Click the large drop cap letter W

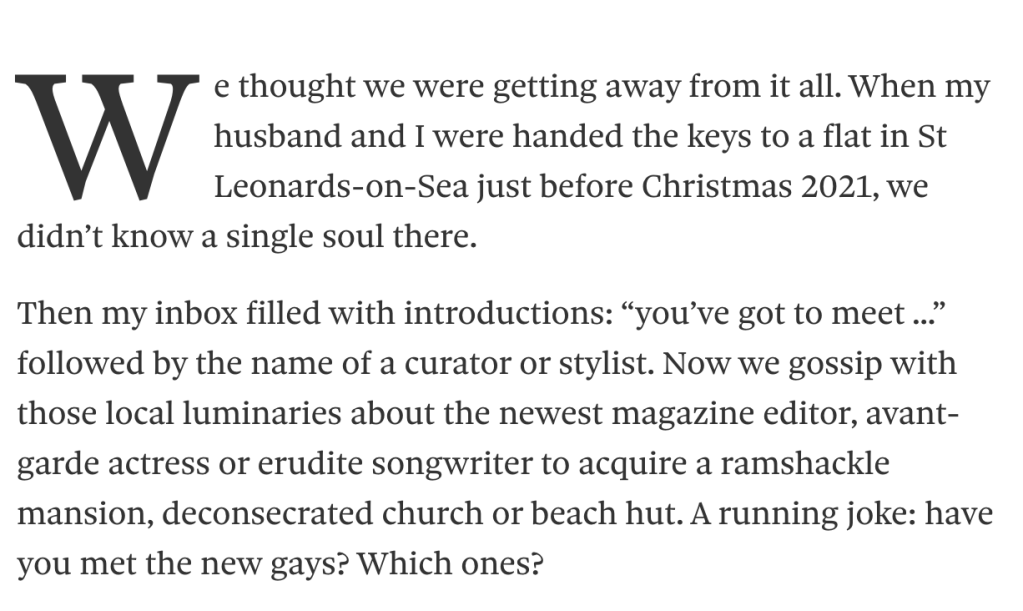(x=104, y=137)
